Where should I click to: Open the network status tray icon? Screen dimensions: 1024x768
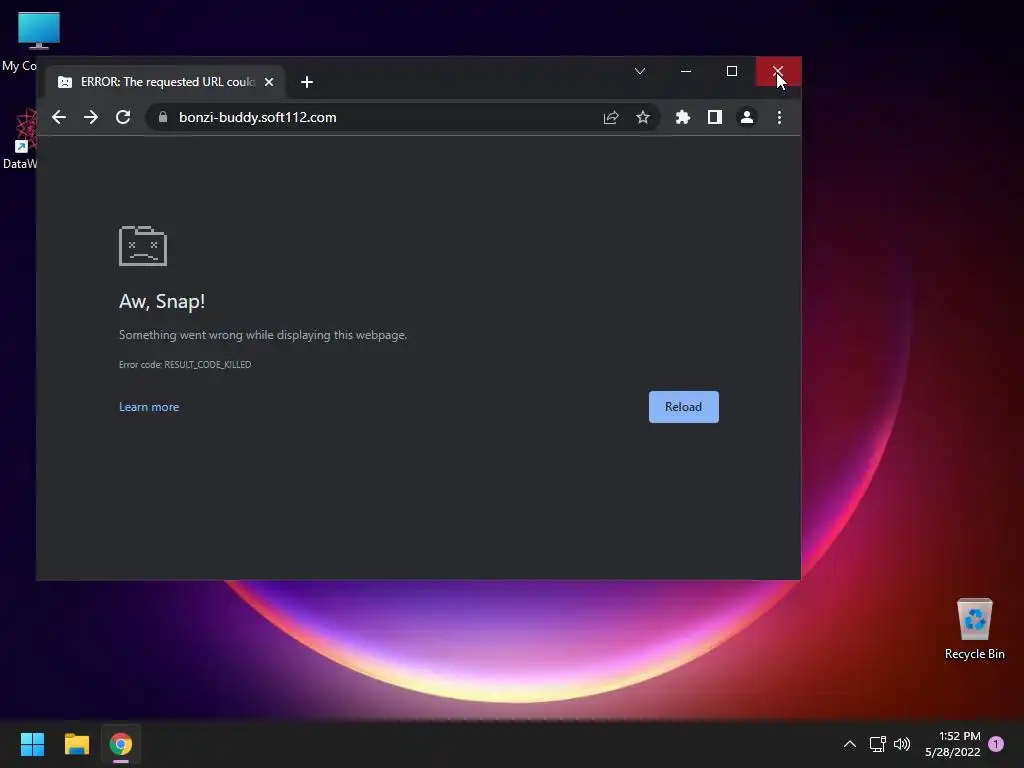[x=878, y=744]
